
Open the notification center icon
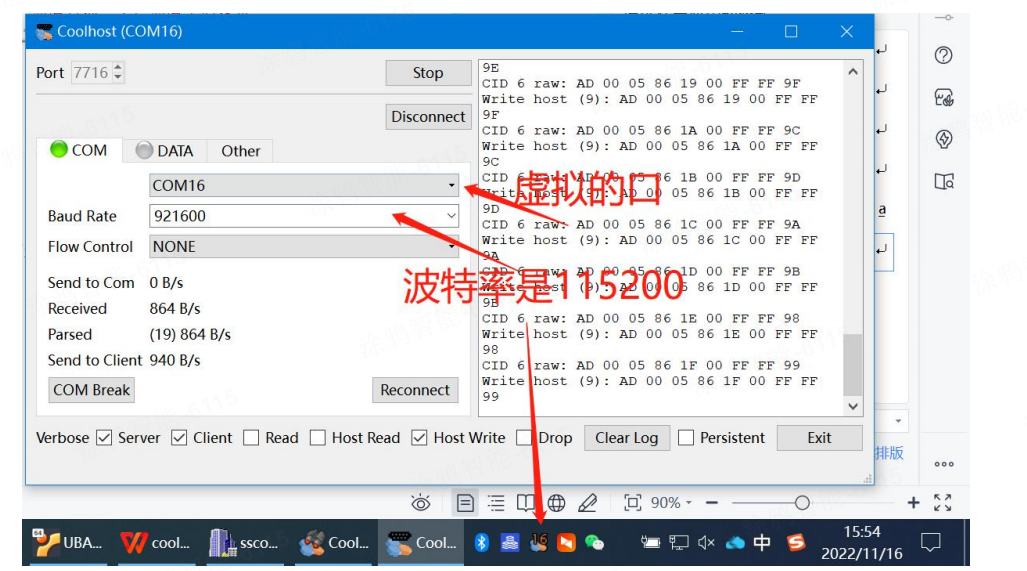(930, 542)
